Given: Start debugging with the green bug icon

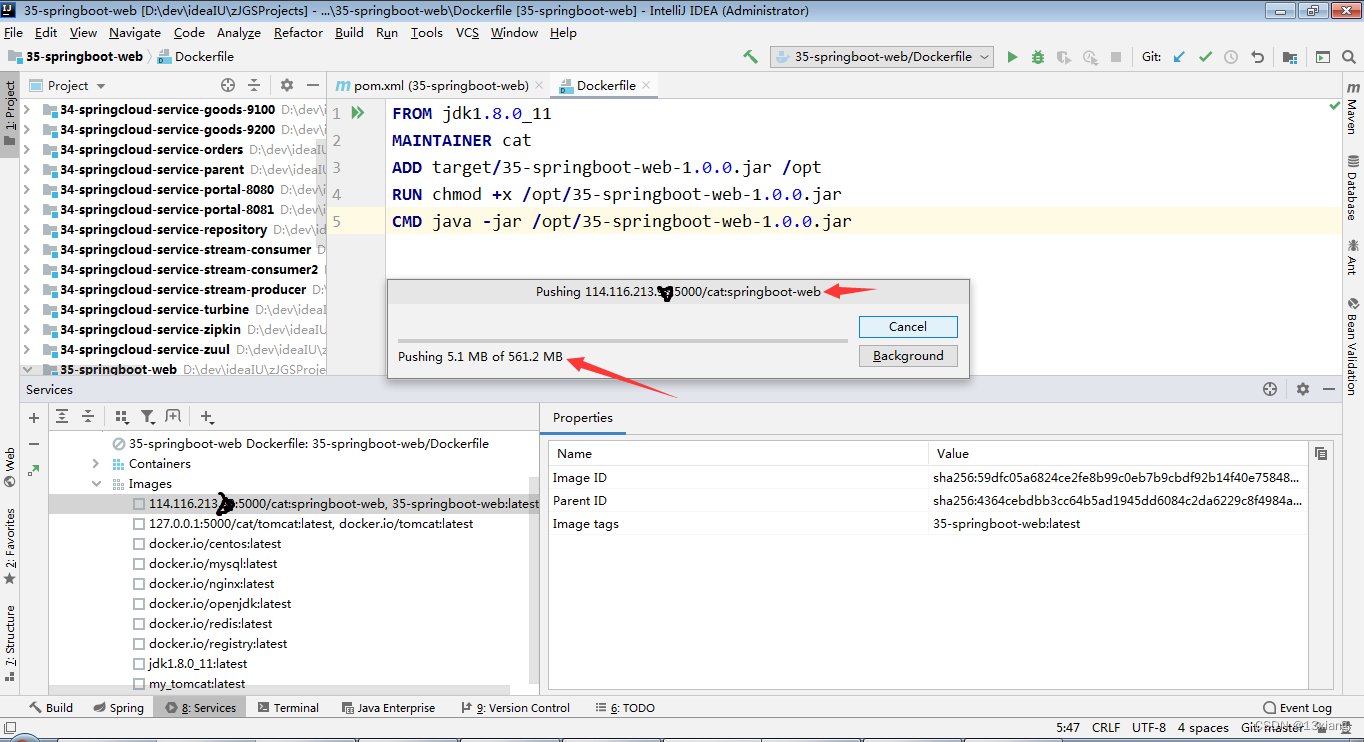Looking at the screenshot, I should click(1038, 57).
